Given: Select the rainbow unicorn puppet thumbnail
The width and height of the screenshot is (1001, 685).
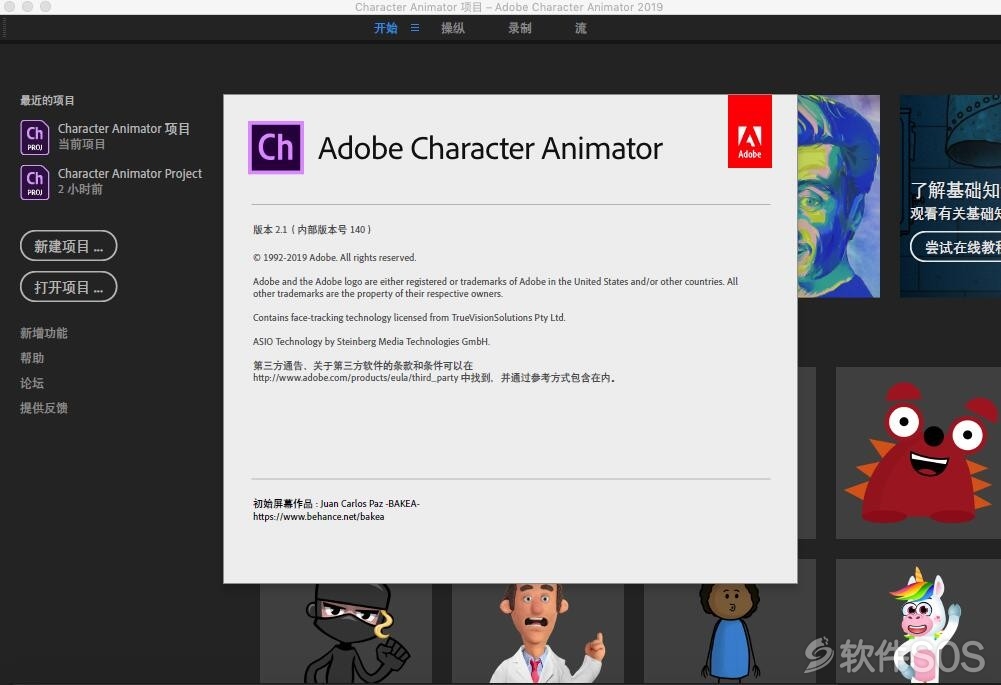Looking at the screenshot, I should click(918, 621).
